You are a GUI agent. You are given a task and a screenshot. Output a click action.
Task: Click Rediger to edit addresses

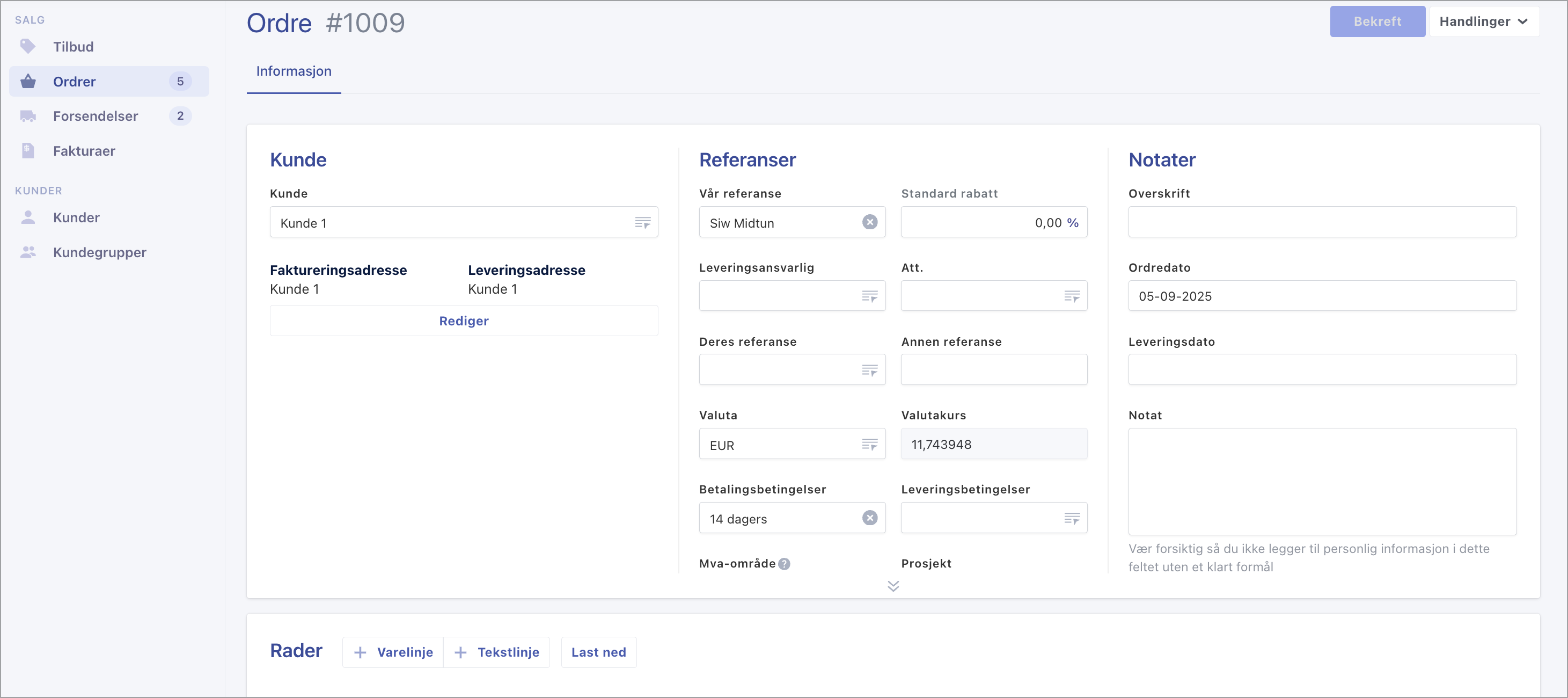(x=463, y=321)
